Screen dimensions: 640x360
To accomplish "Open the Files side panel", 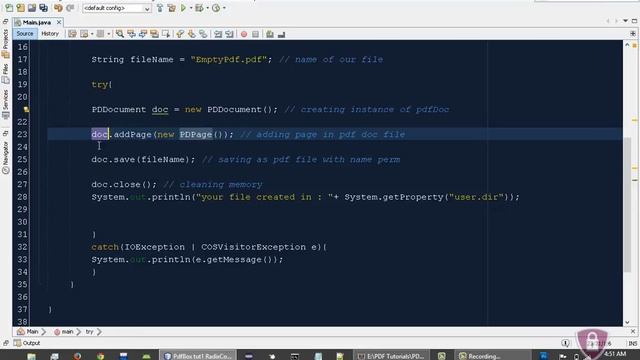I will click(5, 73).
